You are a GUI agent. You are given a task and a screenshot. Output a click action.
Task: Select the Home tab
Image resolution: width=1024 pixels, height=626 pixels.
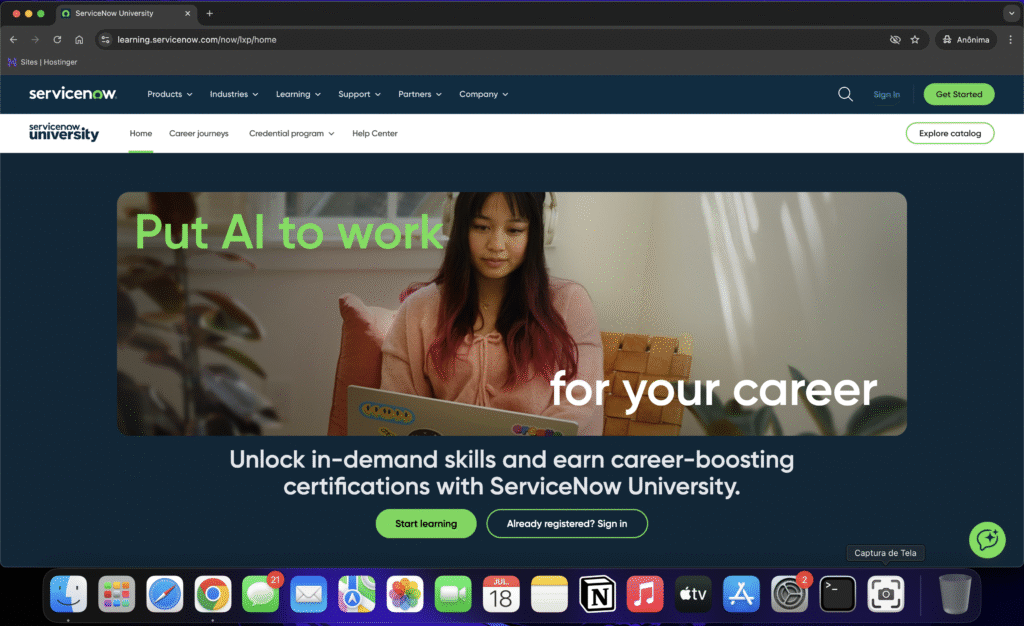[140, 133]
